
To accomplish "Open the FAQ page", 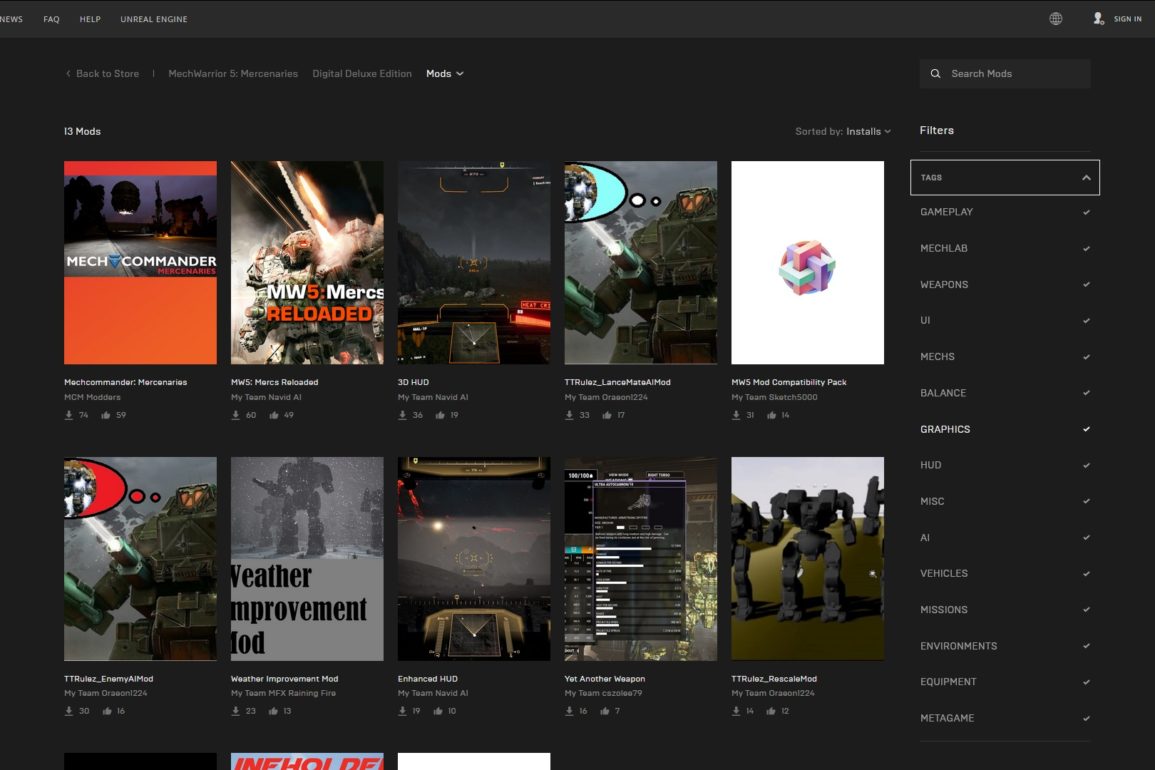I will 52,19.
